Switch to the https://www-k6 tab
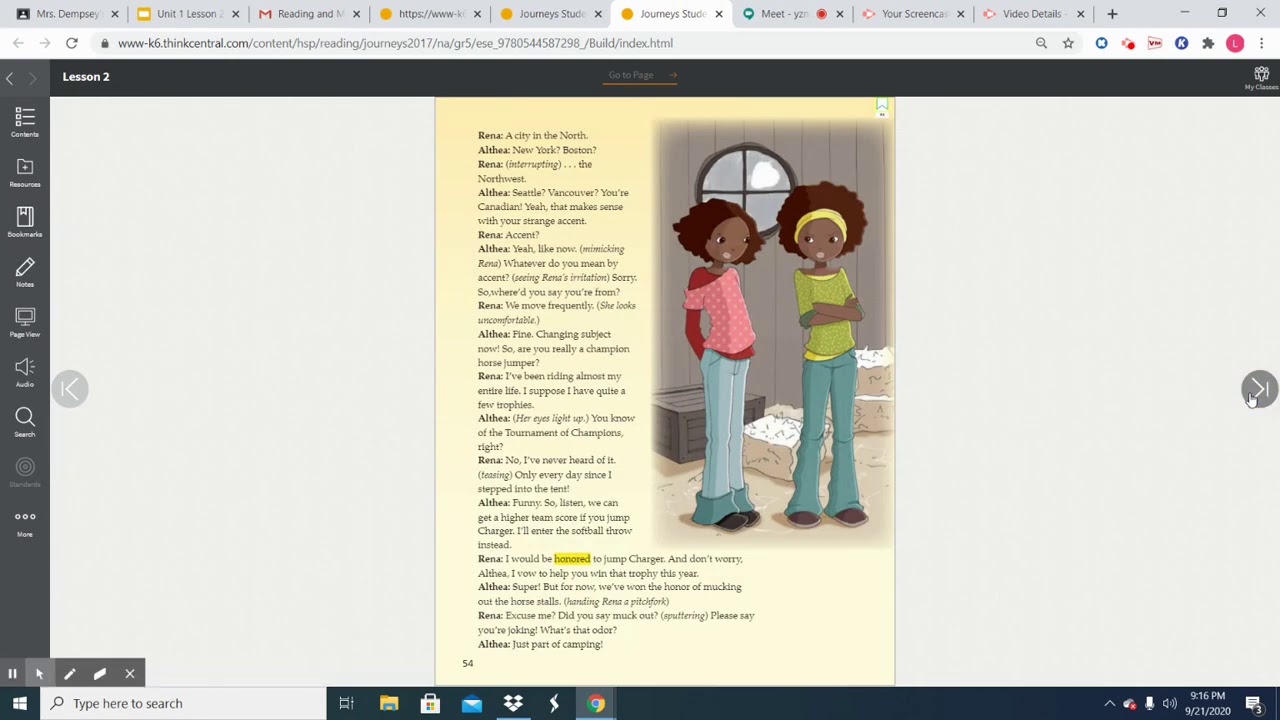1280x720 pixels. 430,14
